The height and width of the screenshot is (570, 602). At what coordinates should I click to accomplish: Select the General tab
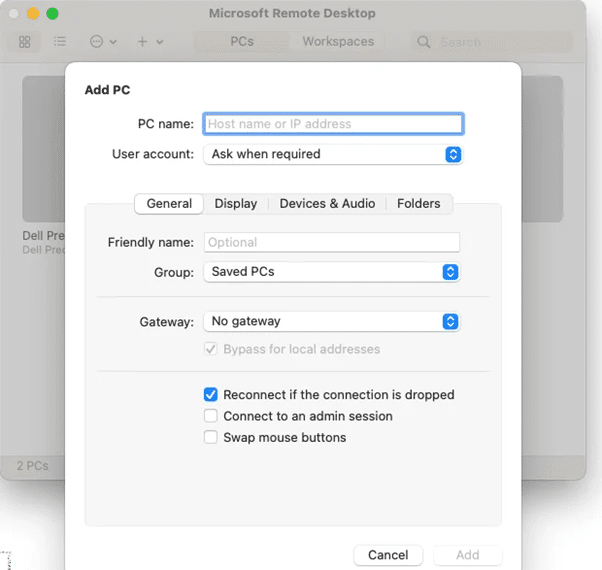pos(169,203)
